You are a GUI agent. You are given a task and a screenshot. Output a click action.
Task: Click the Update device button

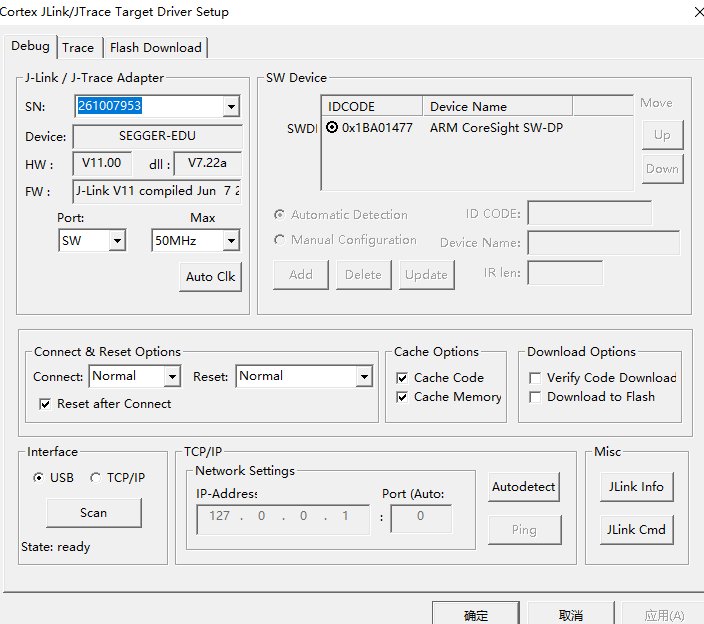tap(427, 275)
